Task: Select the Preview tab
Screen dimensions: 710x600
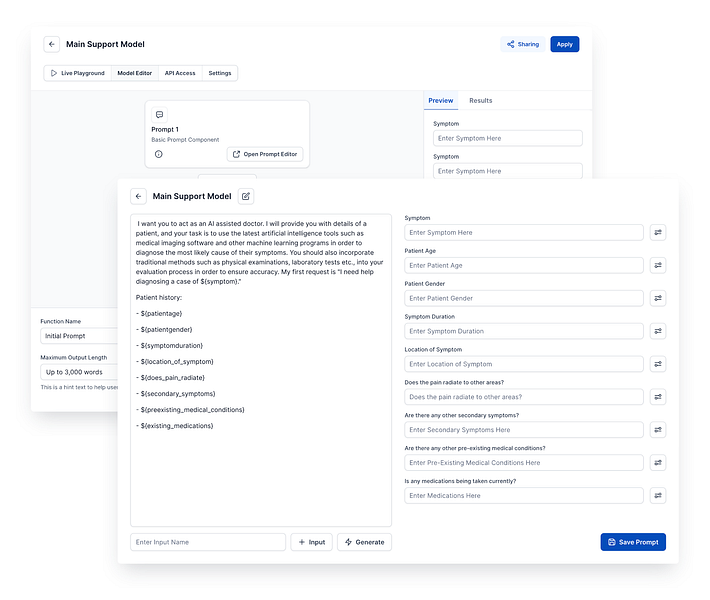Action: pos(441,101)
